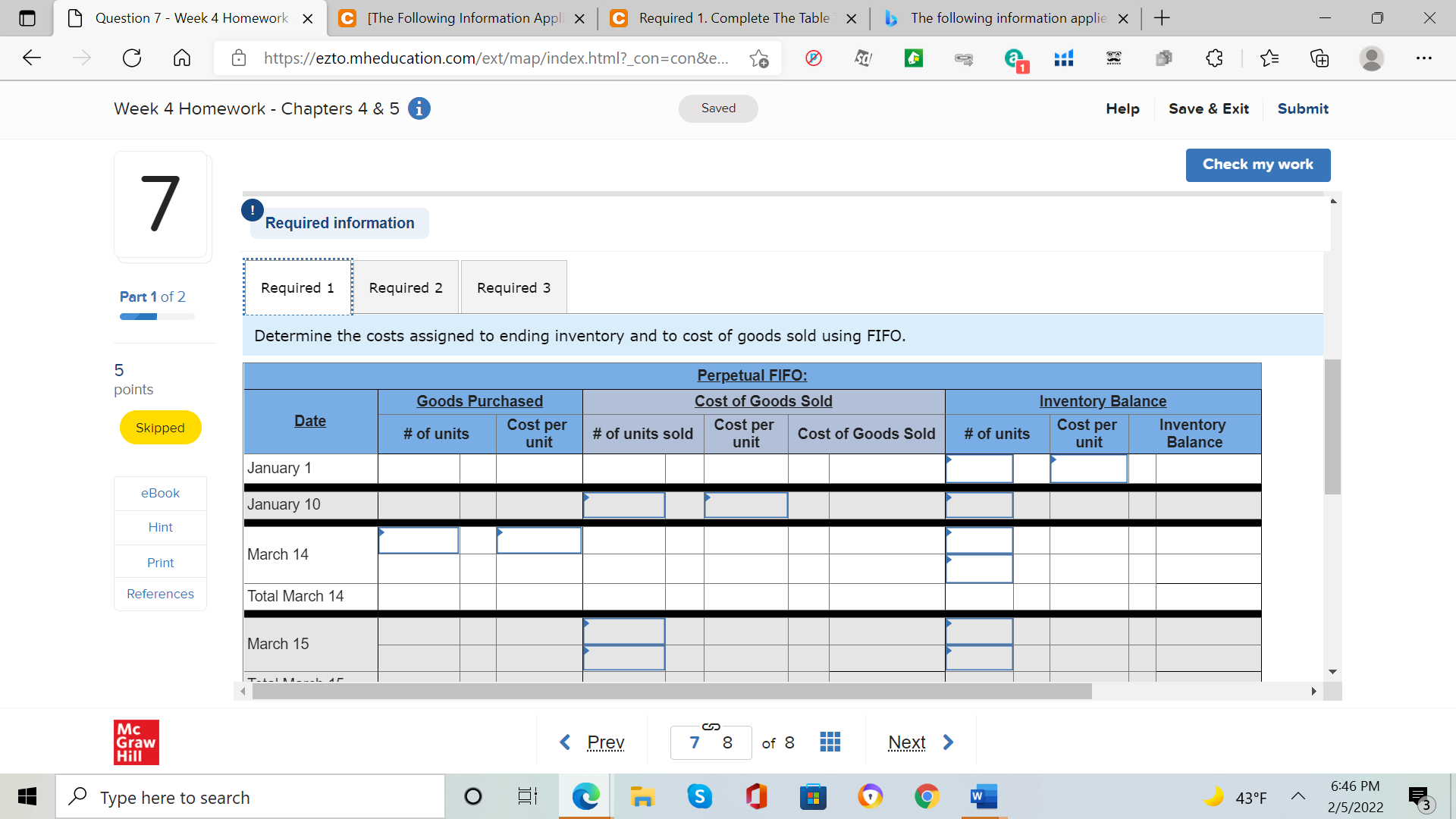Launch Microsoft Word from the taskbar
Screen dimensions: 1456x819
pyautogui.click(x=984, y=796)
